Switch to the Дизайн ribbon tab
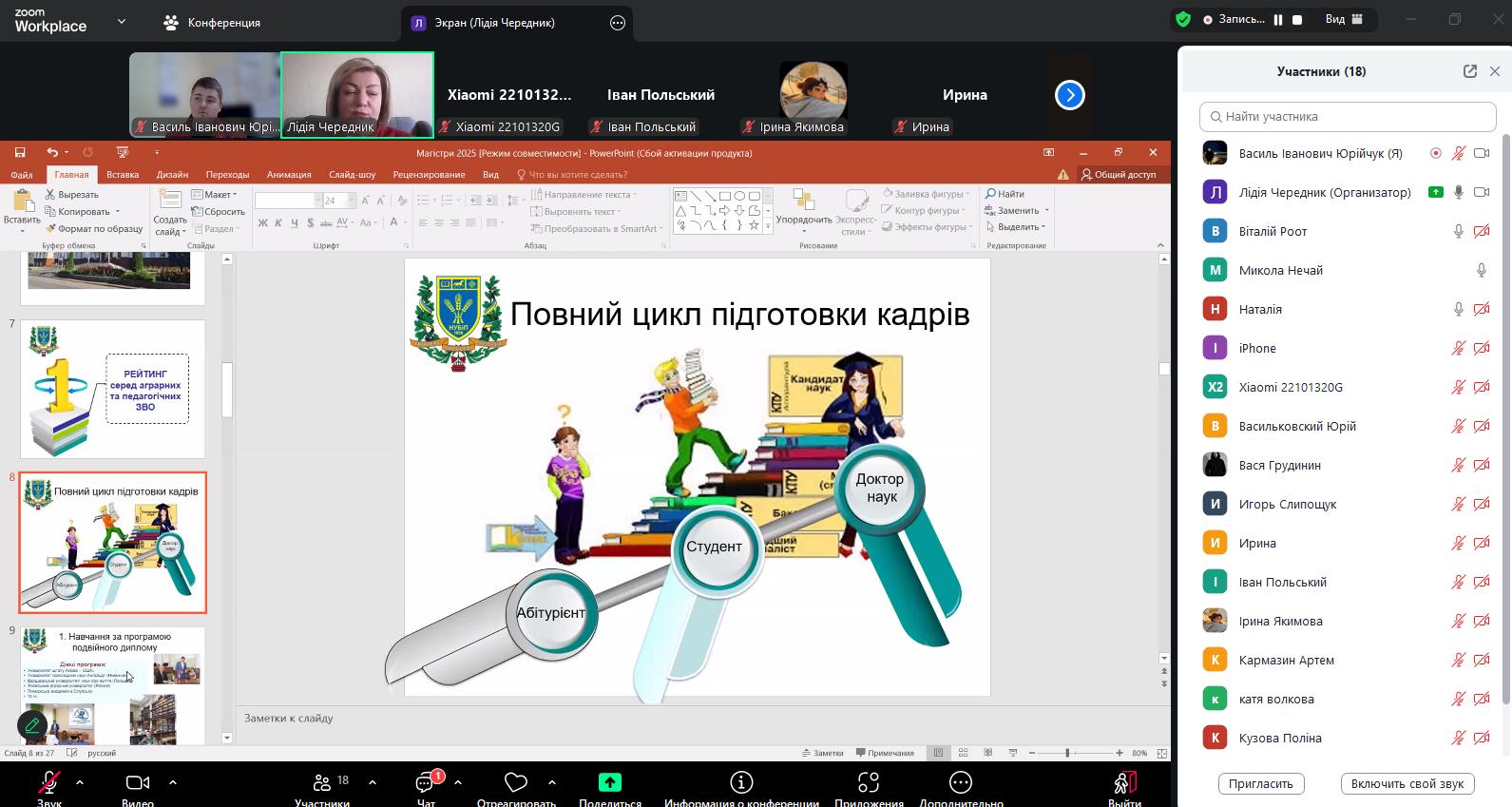 pyautogui.click(x=172, y=175)
